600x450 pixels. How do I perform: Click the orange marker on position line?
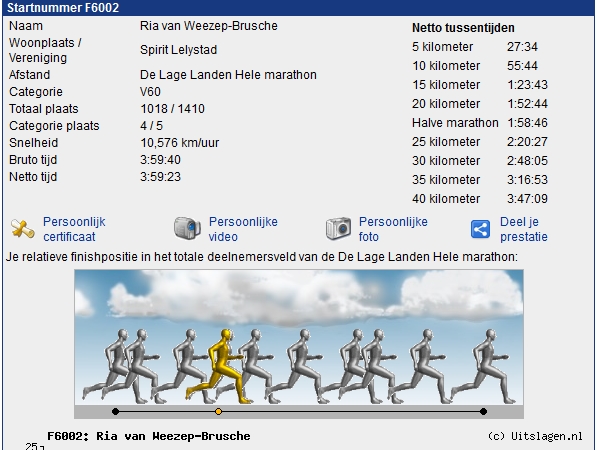(x=219, y=411)
